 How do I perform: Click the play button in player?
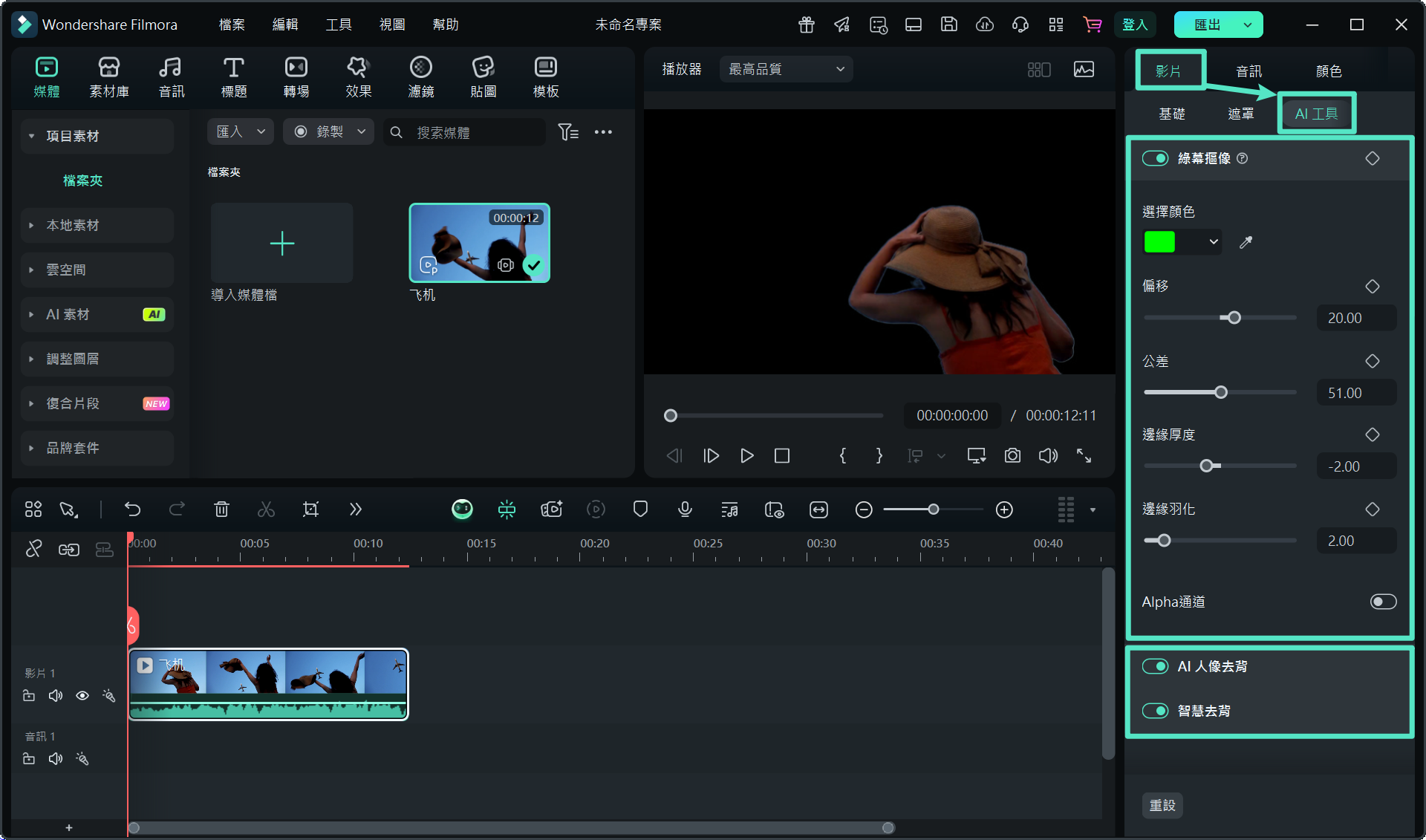point(746,455)
